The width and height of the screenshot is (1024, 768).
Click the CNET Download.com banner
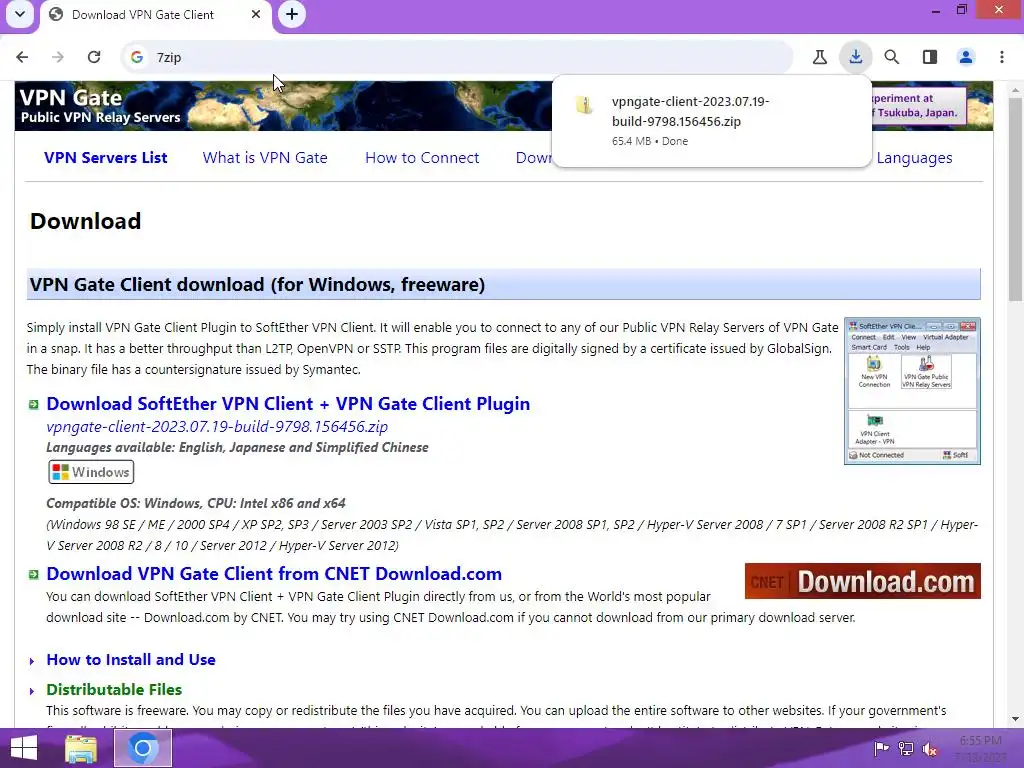point(863,581)
